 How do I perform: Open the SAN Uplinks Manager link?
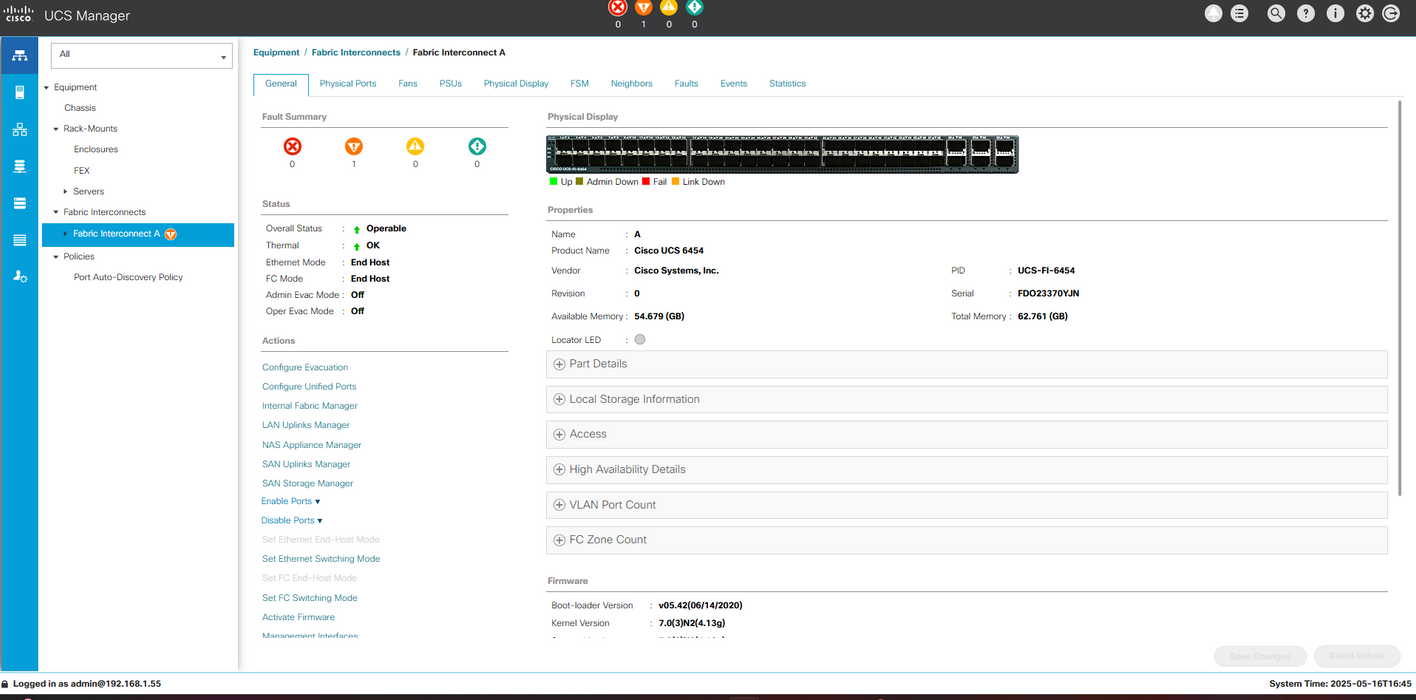pos(306,464)
